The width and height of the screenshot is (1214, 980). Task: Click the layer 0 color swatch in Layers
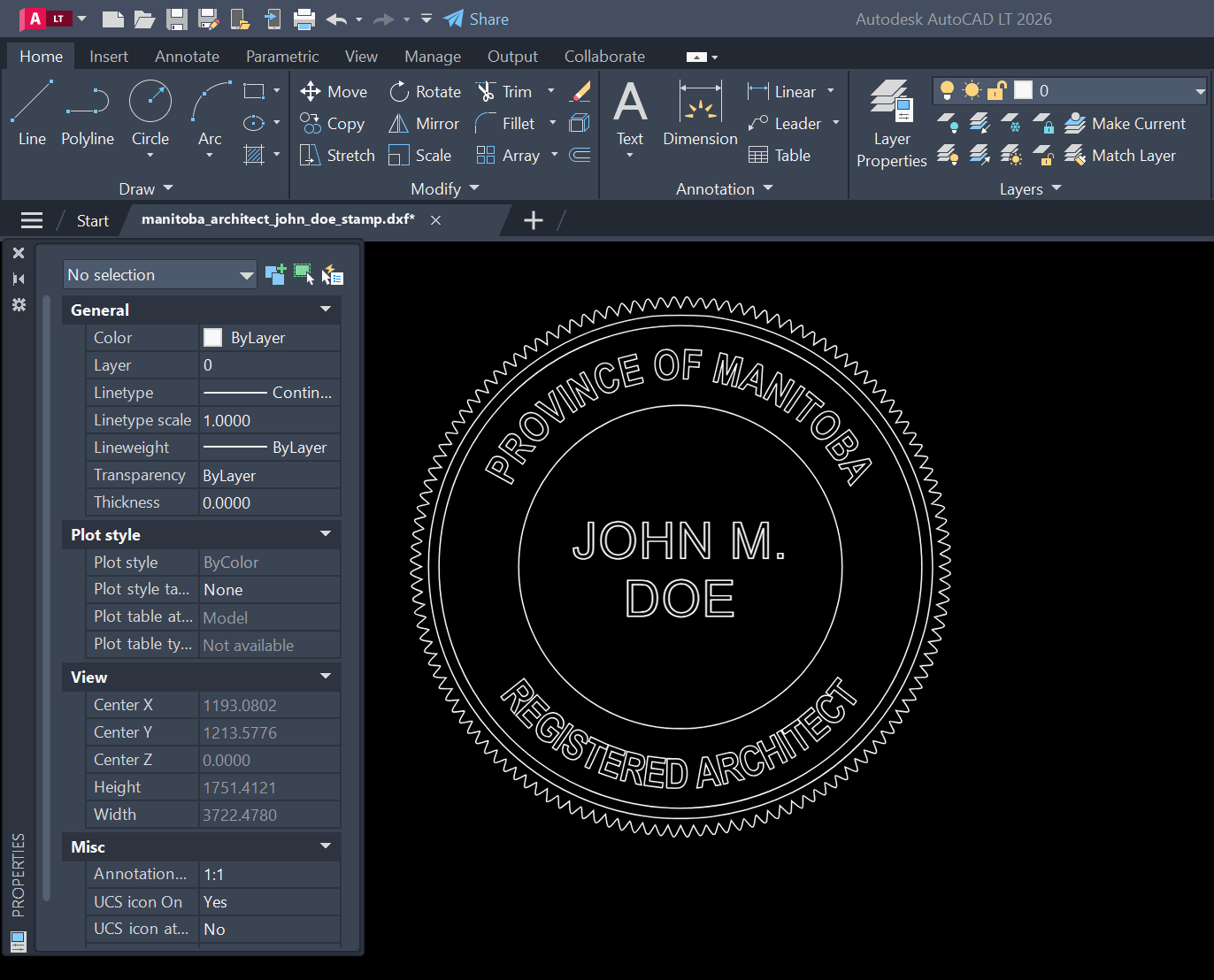point(1023,90)
